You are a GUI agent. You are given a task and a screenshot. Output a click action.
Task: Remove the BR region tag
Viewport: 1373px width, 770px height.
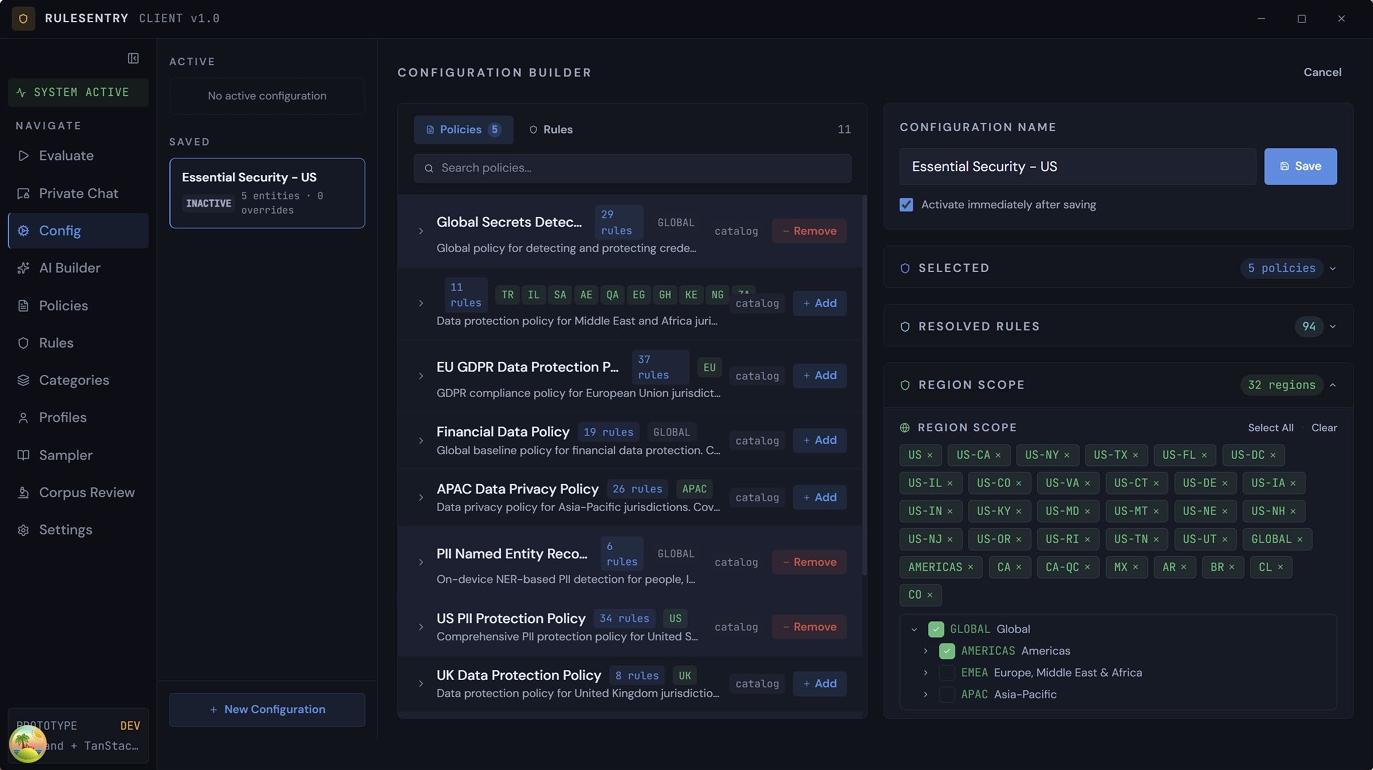coord(1231,567)
